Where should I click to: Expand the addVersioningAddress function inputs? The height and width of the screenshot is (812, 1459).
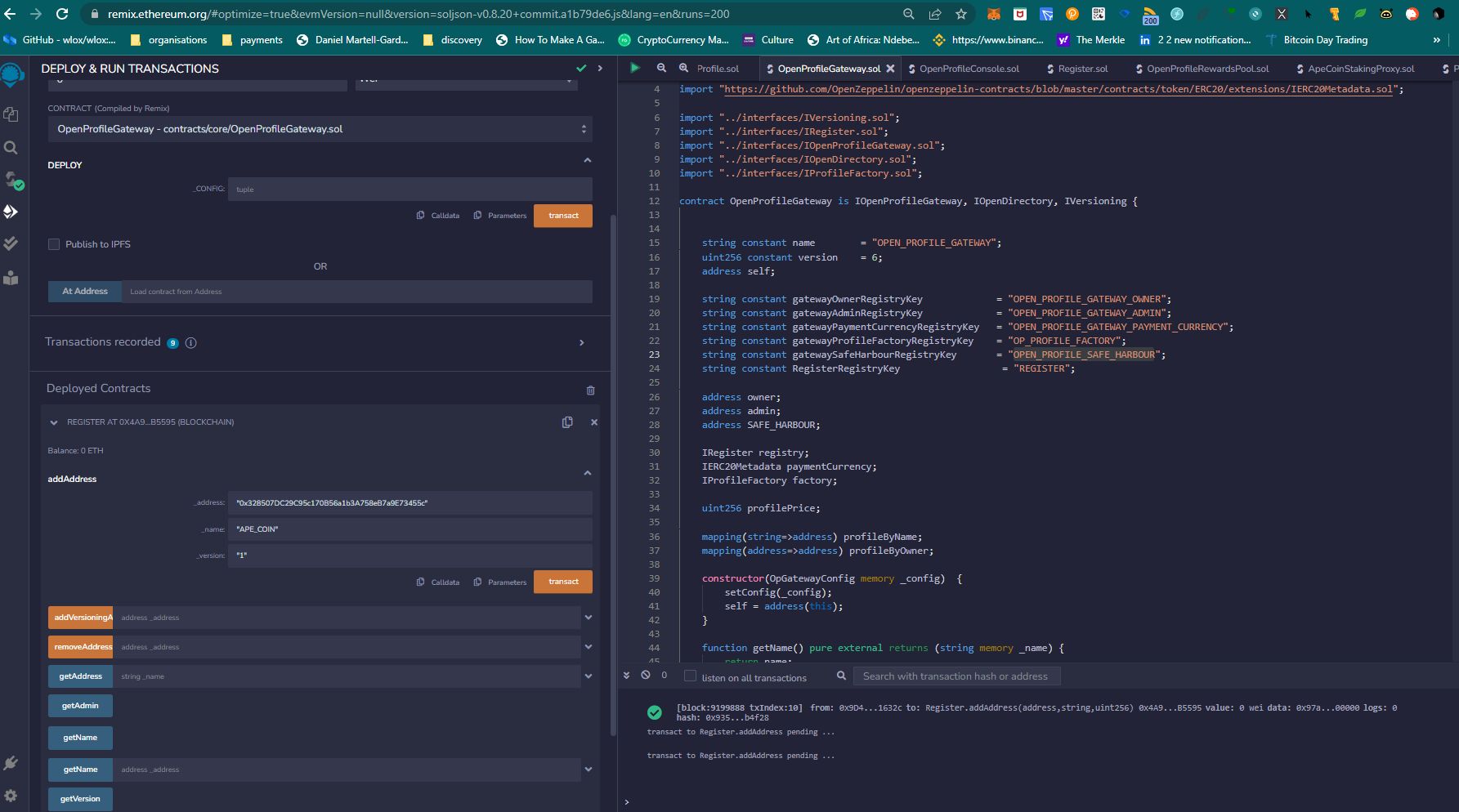coord(588,618)
